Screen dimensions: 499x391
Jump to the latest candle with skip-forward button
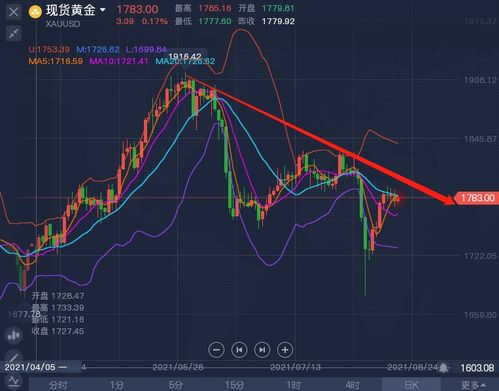point(262,350)
